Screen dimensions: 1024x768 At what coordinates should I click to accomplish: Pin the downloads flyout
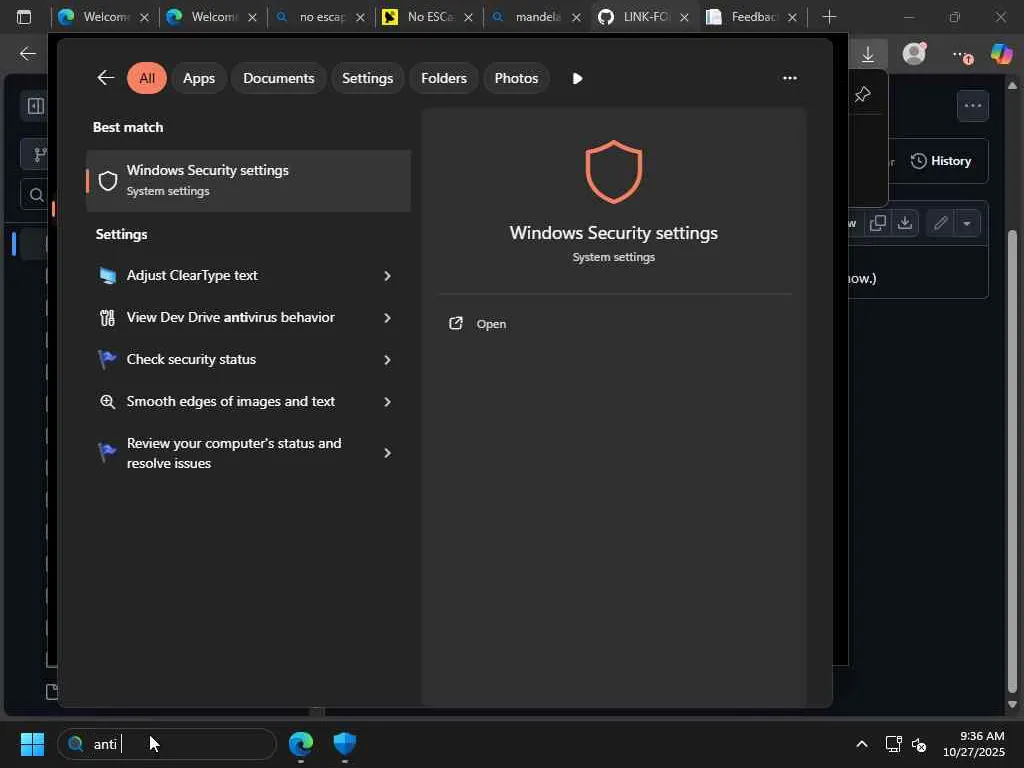click(x=862, y=95)
